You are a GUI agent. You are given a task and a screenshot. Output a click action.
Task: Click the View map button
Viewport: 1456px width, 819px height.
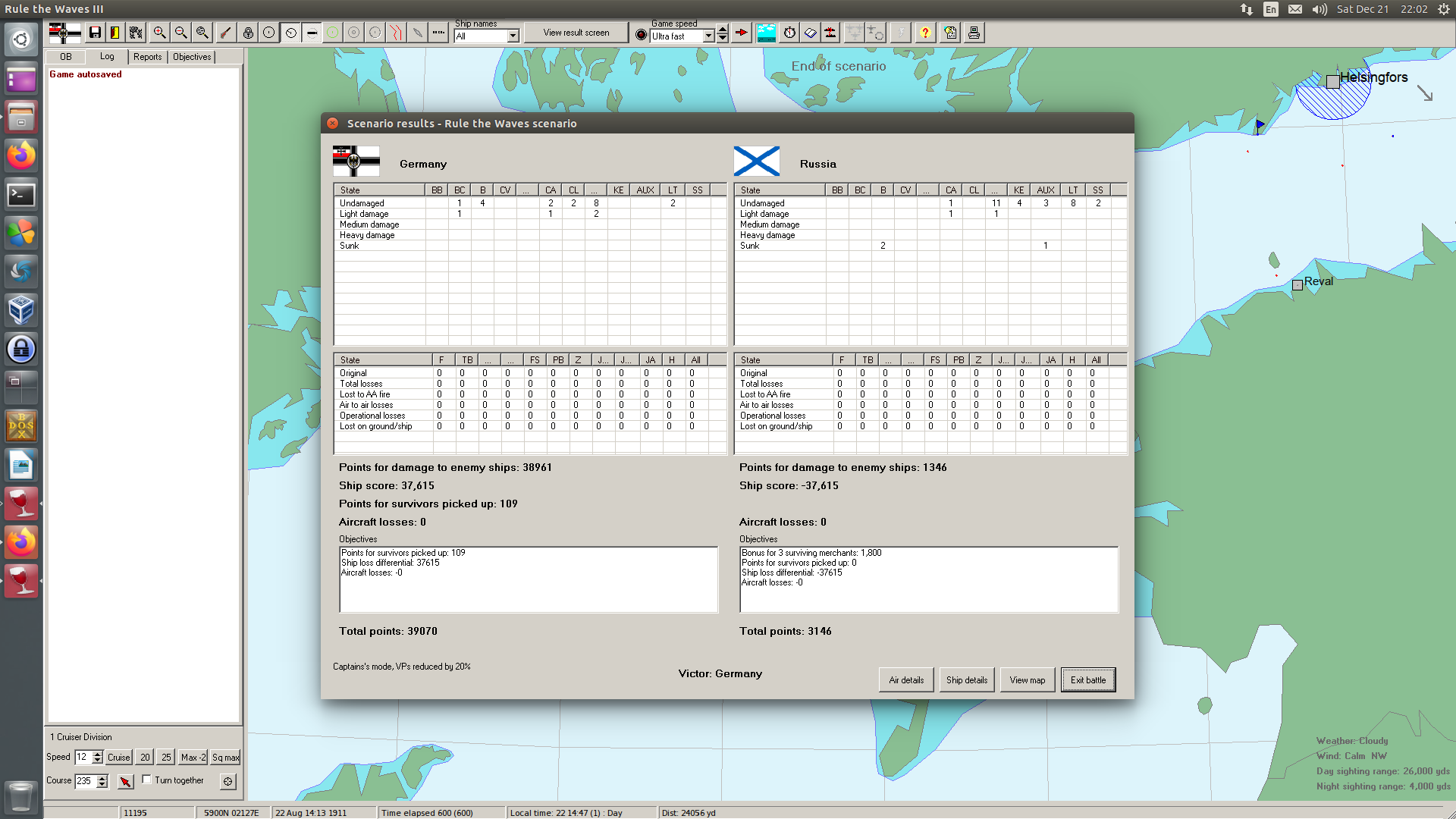tap(1028, 680)
